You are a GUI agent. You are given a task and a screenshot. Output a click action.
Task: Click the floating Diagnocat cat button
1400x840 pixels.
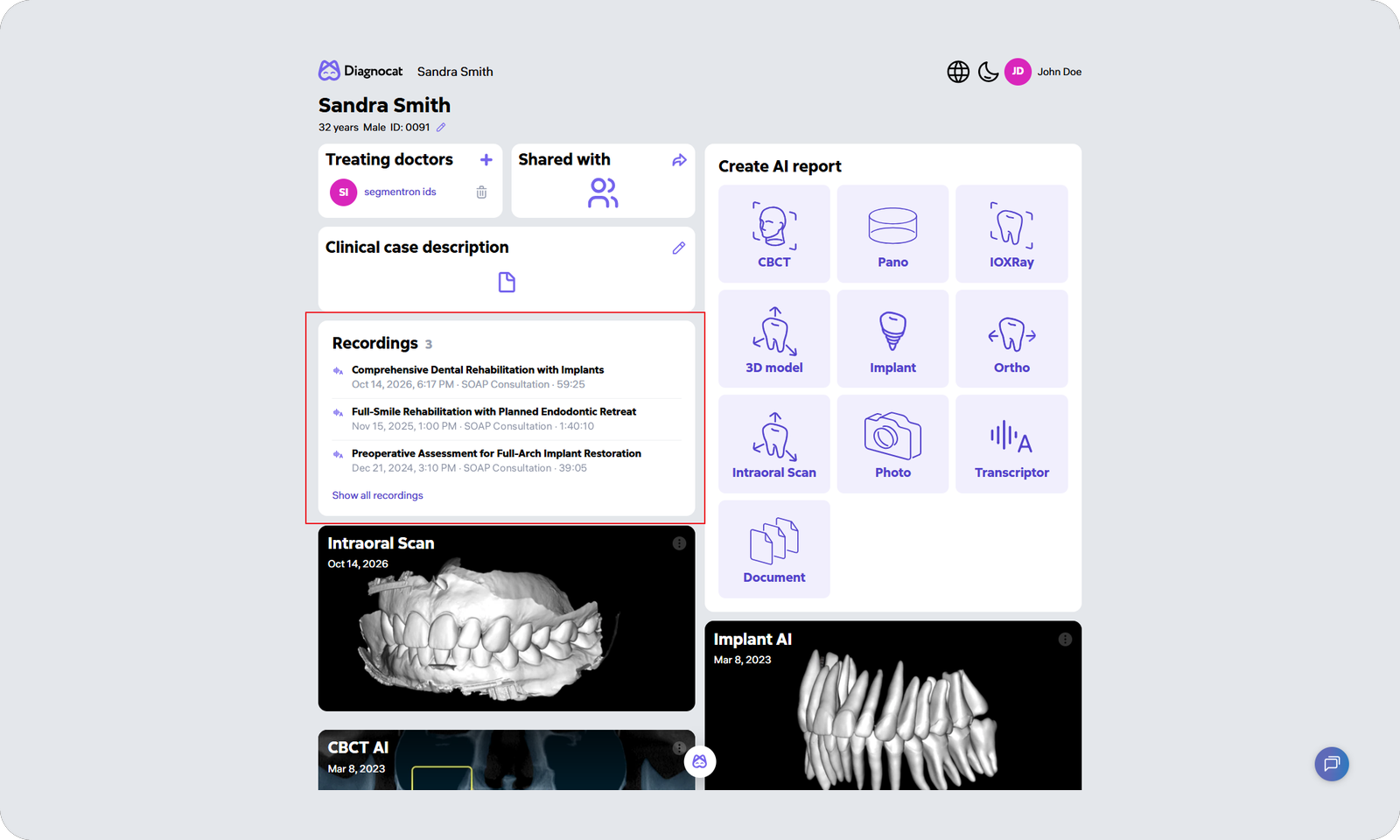[x=700, y=761]
